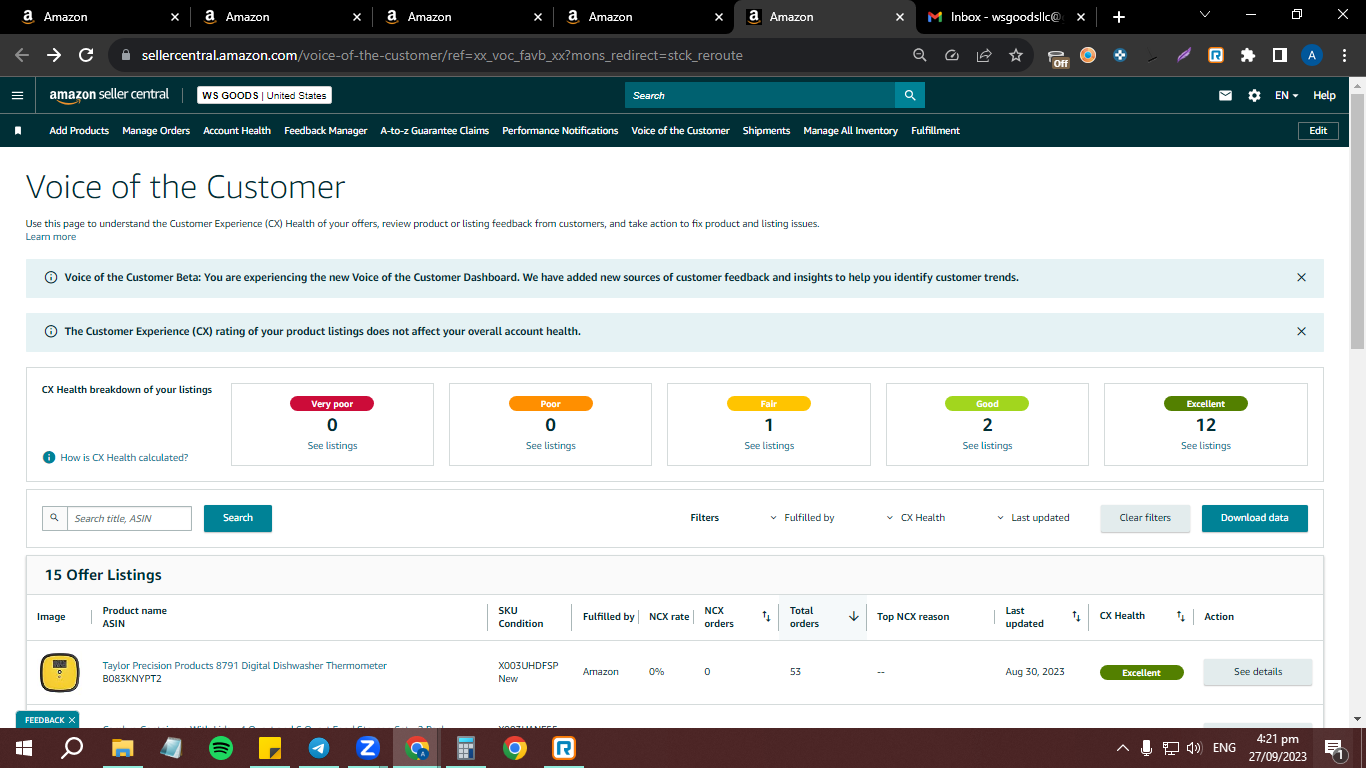Screen dimensions: 1366x768
Task: Expand the Fulfilled by filter dropdown
Action: pyautogui.click(x=802, y=518)
